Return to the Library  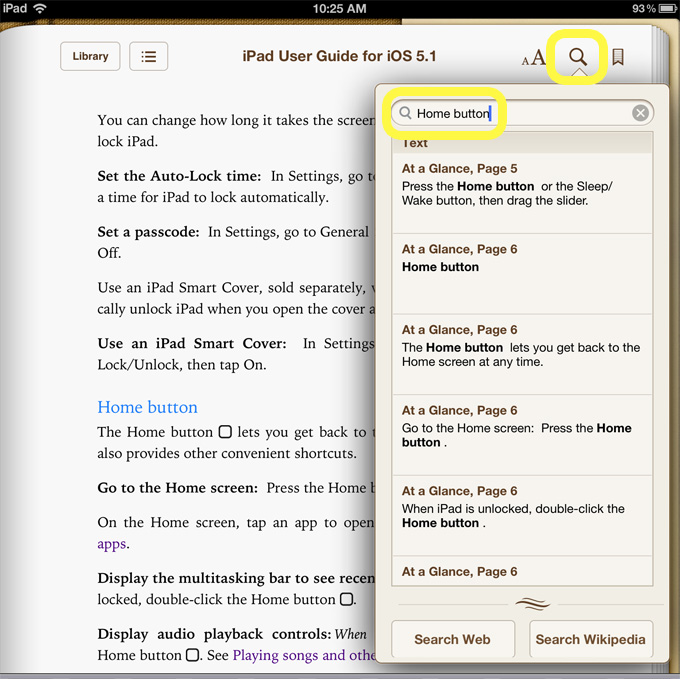[90, 57]
